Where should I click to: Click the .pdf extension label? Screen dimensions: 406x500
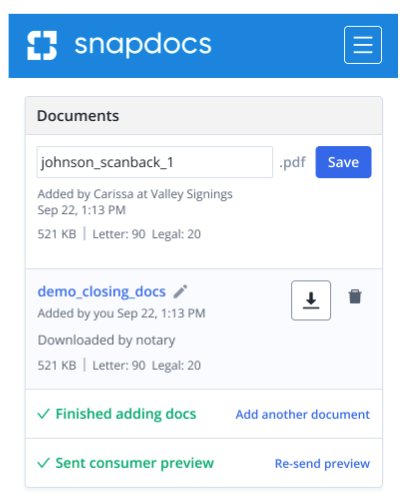point(292,162)
